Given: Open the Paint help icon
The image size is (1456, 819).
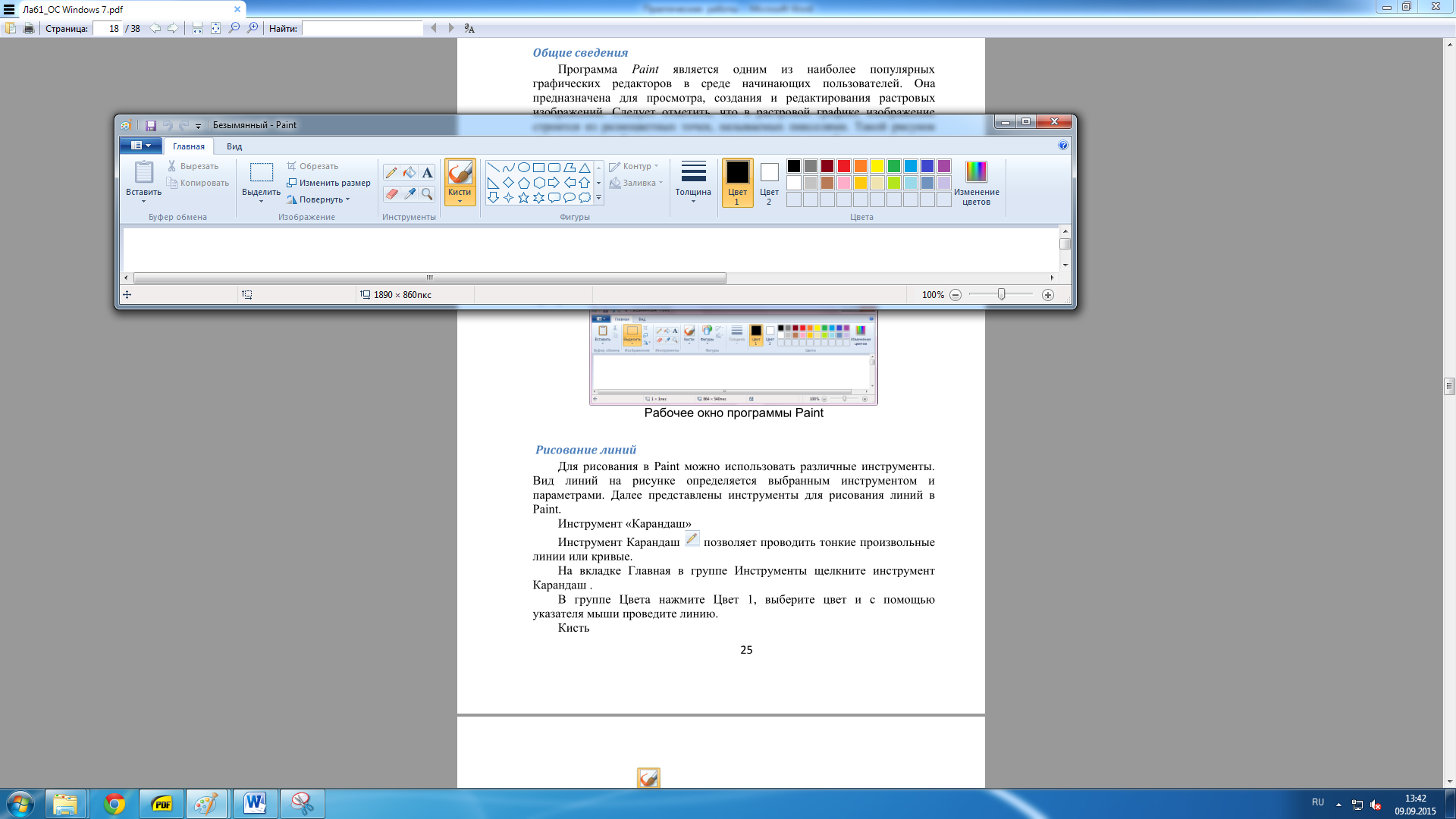Looking at the screenshot, I should tap(1063, 146).
